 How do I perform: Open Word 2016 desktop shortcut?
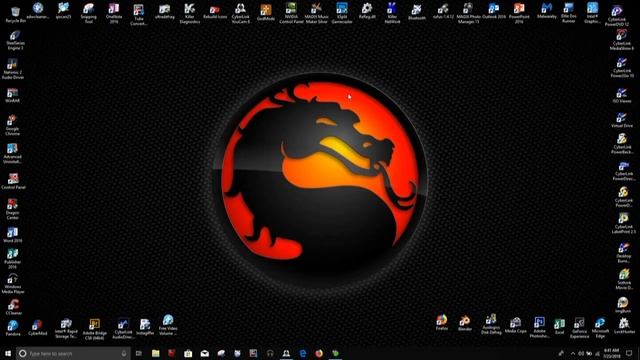12,235
